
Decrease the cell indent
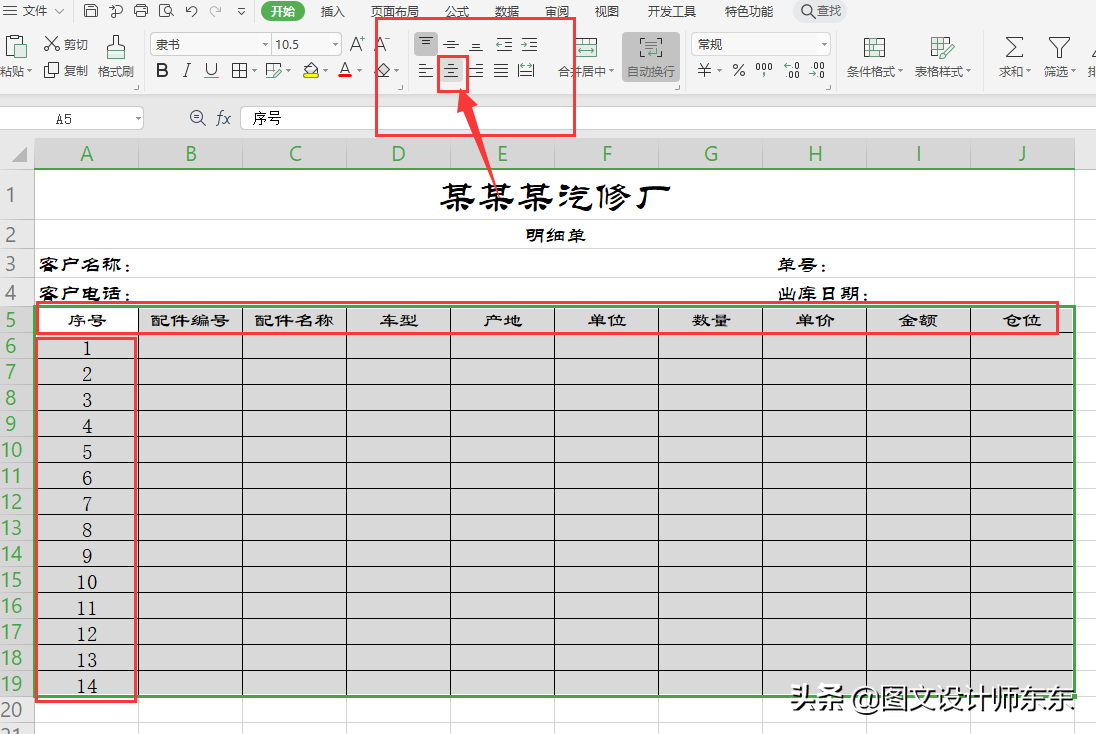(504, 45)
